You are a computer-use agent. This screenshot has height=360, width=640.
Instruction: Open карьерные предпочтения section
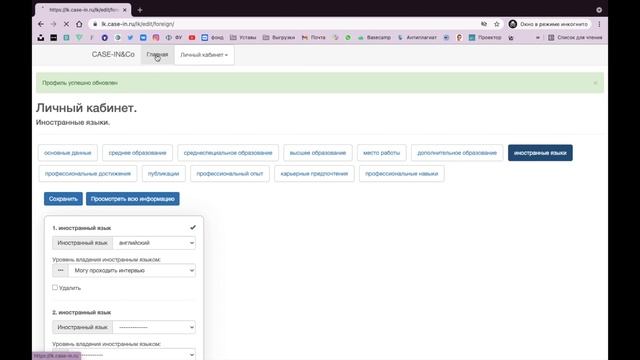(314, 173)
